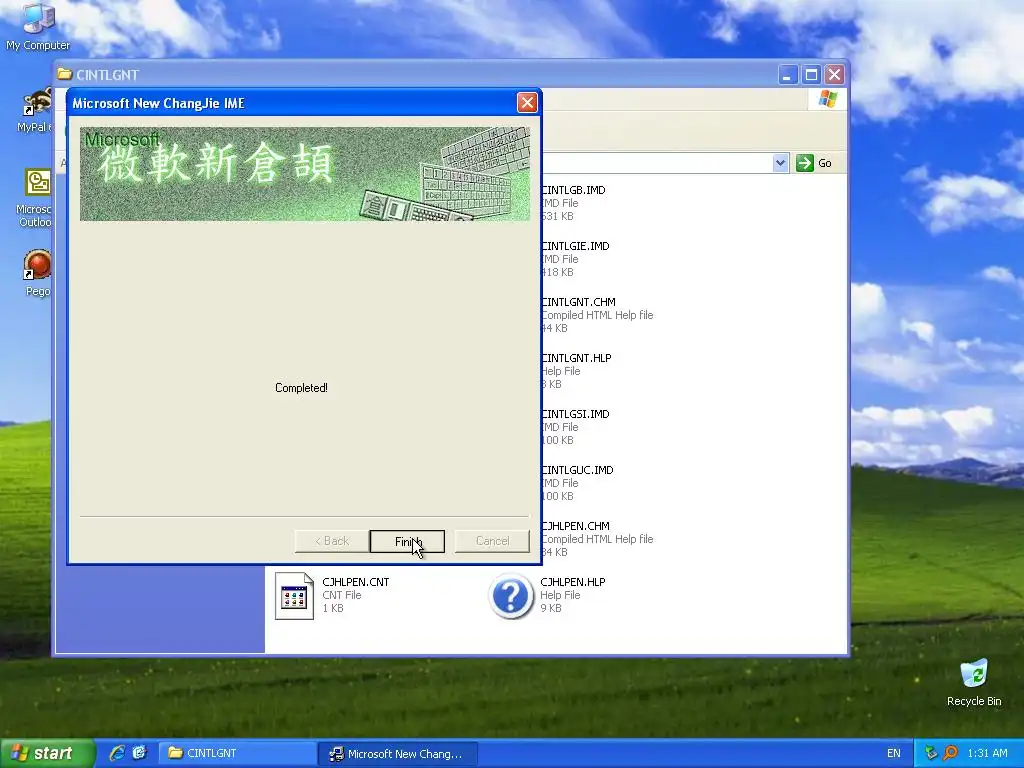Click the CINTLGNT folder icon in title bar

pos(64,74)
